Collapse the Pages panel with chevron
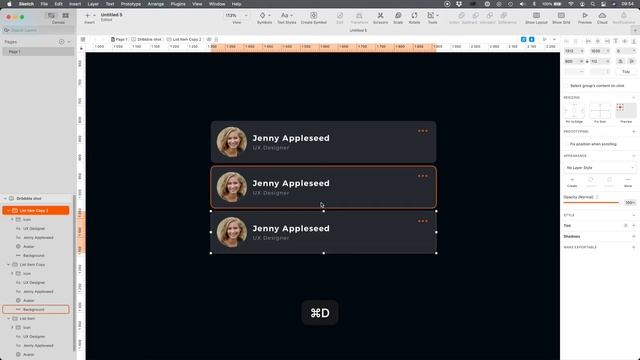Screen dimensions: 640x360 click(69, 42)
